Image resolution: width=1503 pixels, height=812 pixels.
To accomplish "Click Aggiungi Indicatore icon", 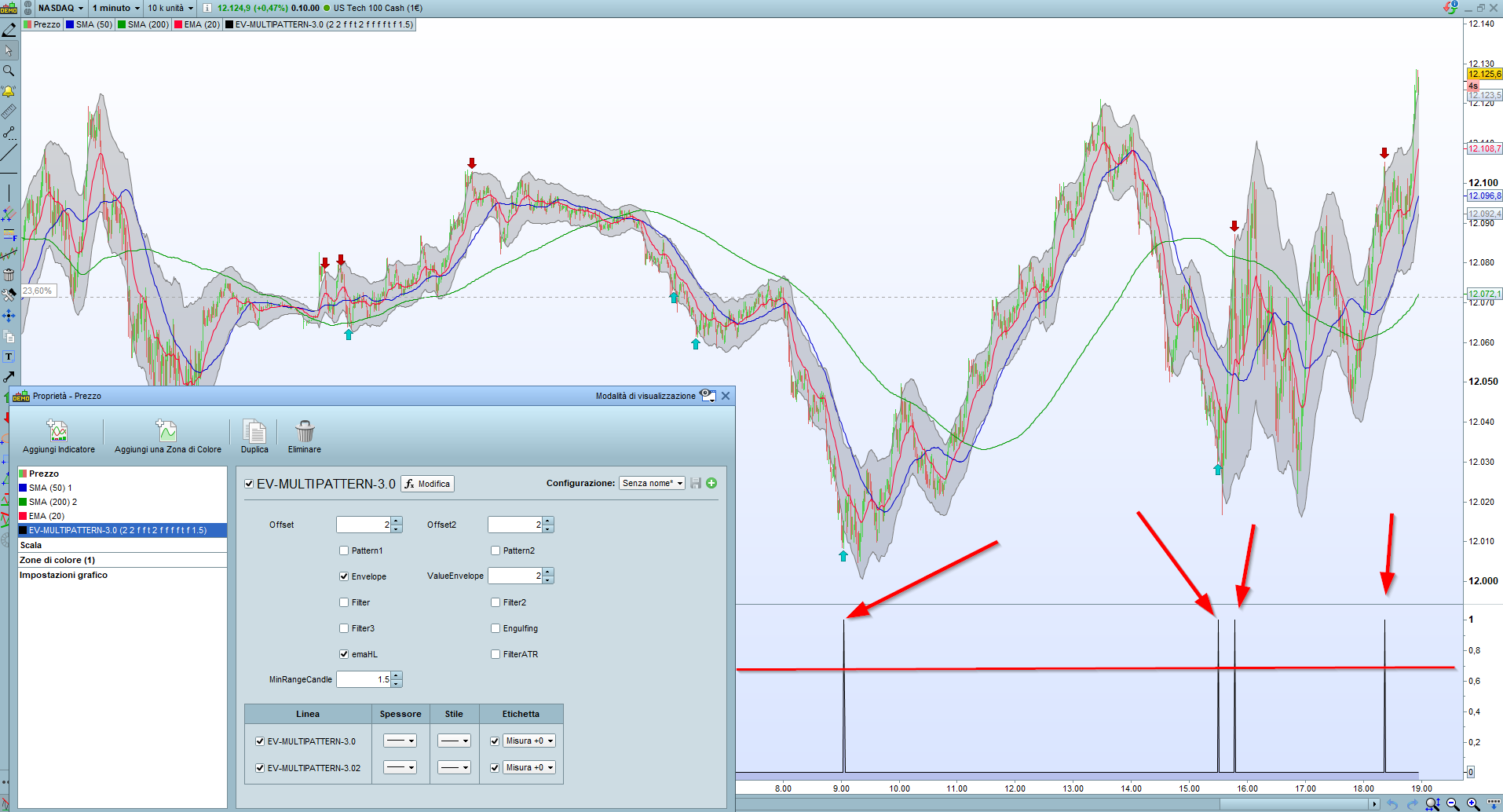I will coord(58,431).
